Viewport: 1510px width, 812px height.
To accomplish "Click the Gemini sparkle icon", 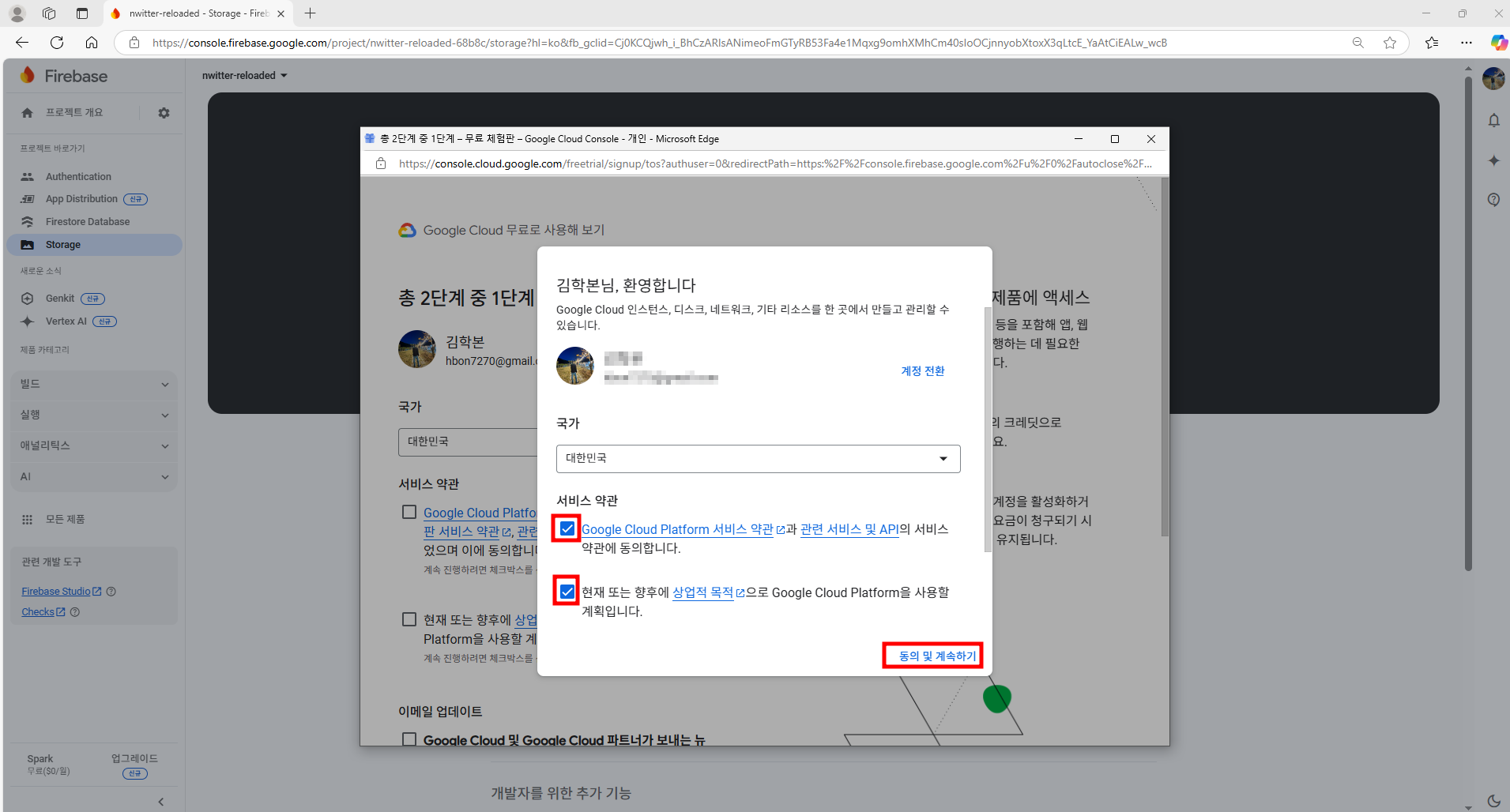I will coord(1493,161).
